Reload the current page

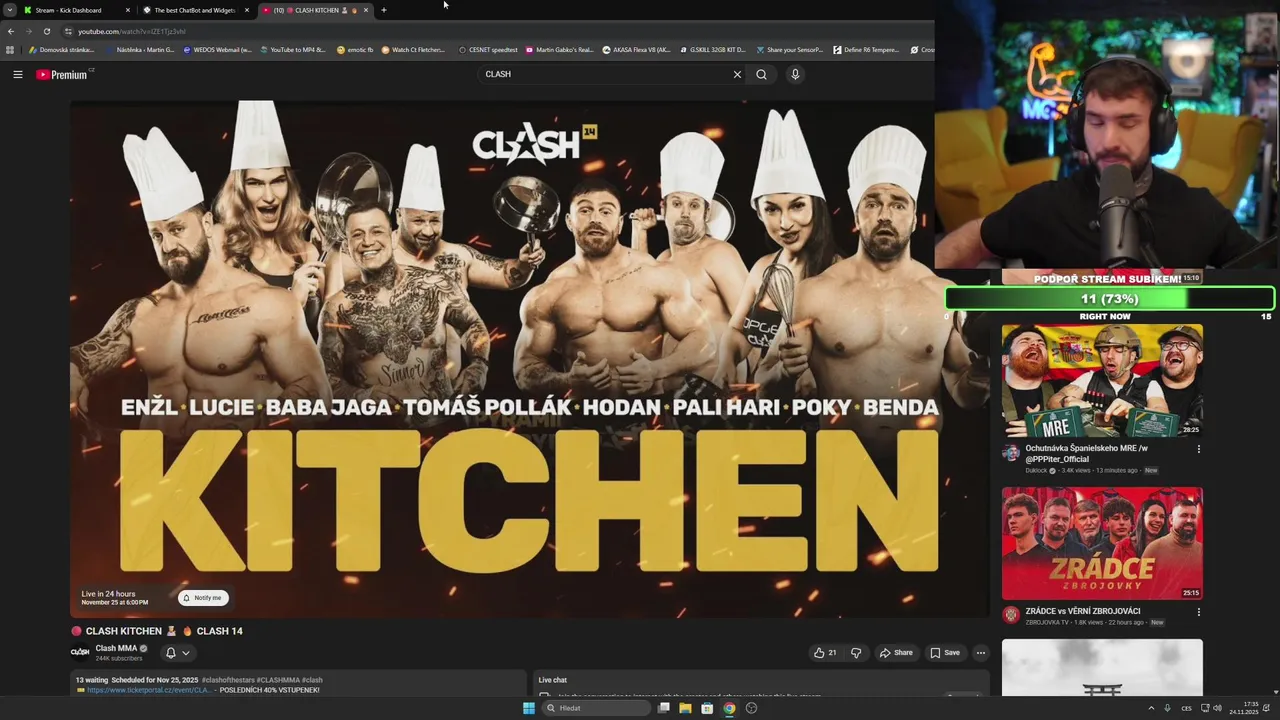pyautogui.click(x=46, y=31)
